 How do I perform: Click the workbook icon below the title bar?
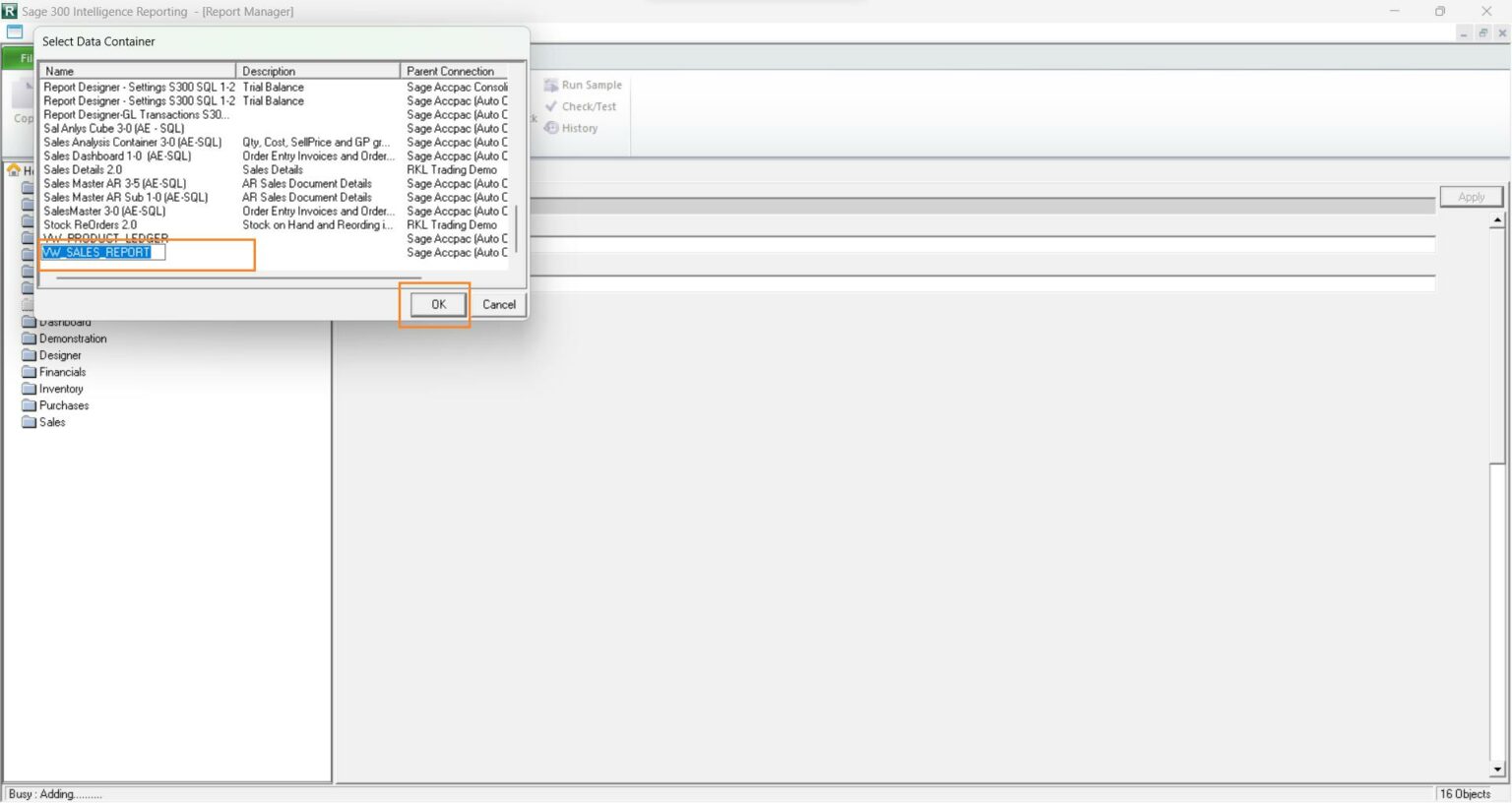click(x=14, y=31)
